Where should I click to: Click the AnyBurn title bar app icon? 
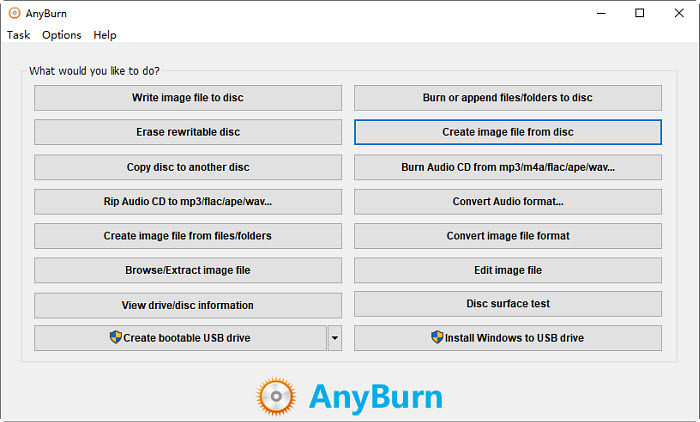pos(14,13)
